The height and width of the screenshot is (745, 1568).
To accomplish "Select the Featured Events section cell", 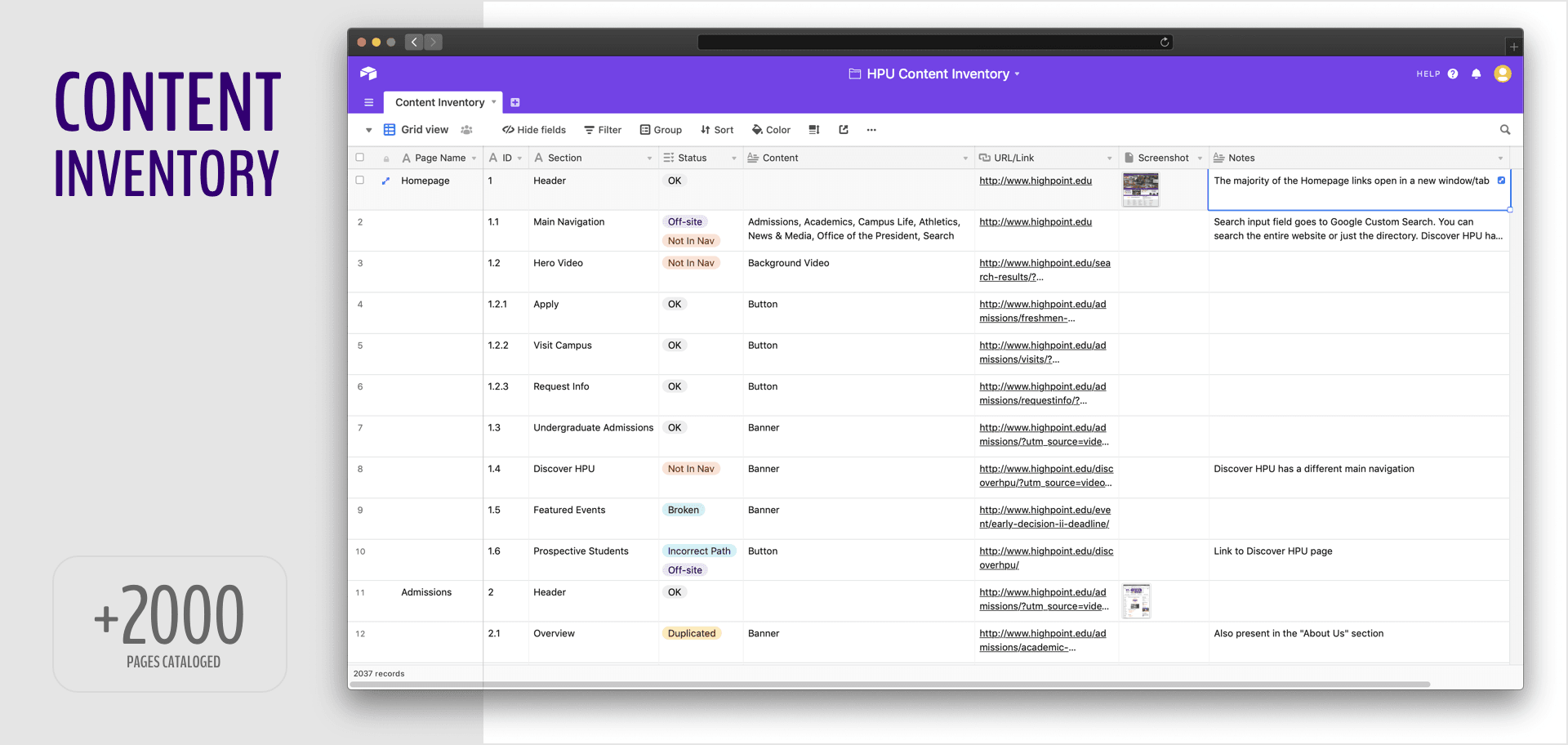I will point(594,519).
